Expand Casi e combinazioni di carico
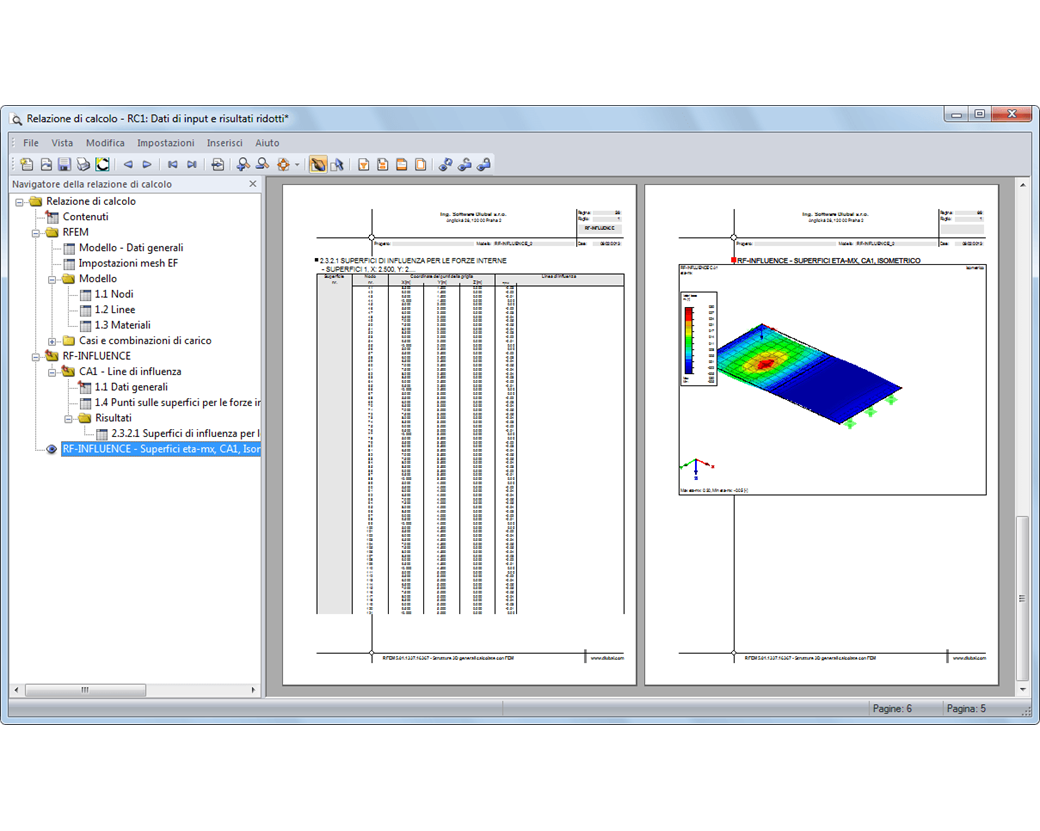Viewport: 1040px width, 831px height. pyautogui.click(x=52, y=341)
